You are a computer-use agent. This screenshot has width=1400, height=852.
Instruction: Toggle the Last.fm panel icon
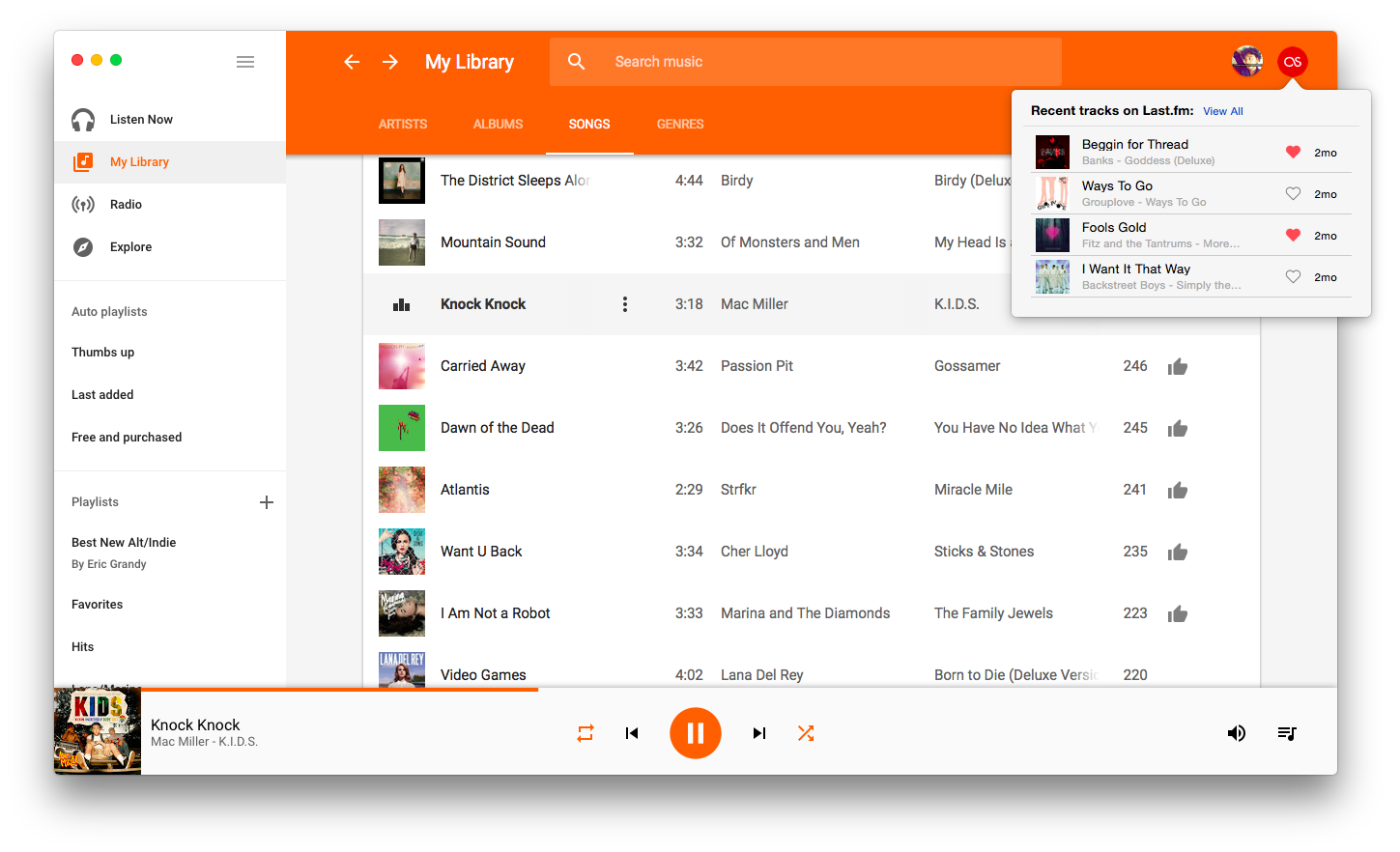coord(1293,62)
